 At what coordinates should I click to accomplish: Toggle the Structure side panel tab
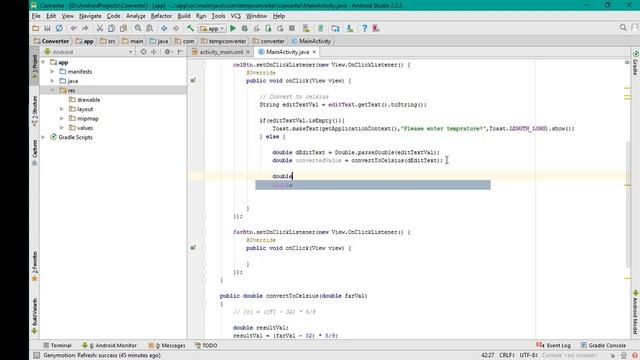click(x=35, y=111)
